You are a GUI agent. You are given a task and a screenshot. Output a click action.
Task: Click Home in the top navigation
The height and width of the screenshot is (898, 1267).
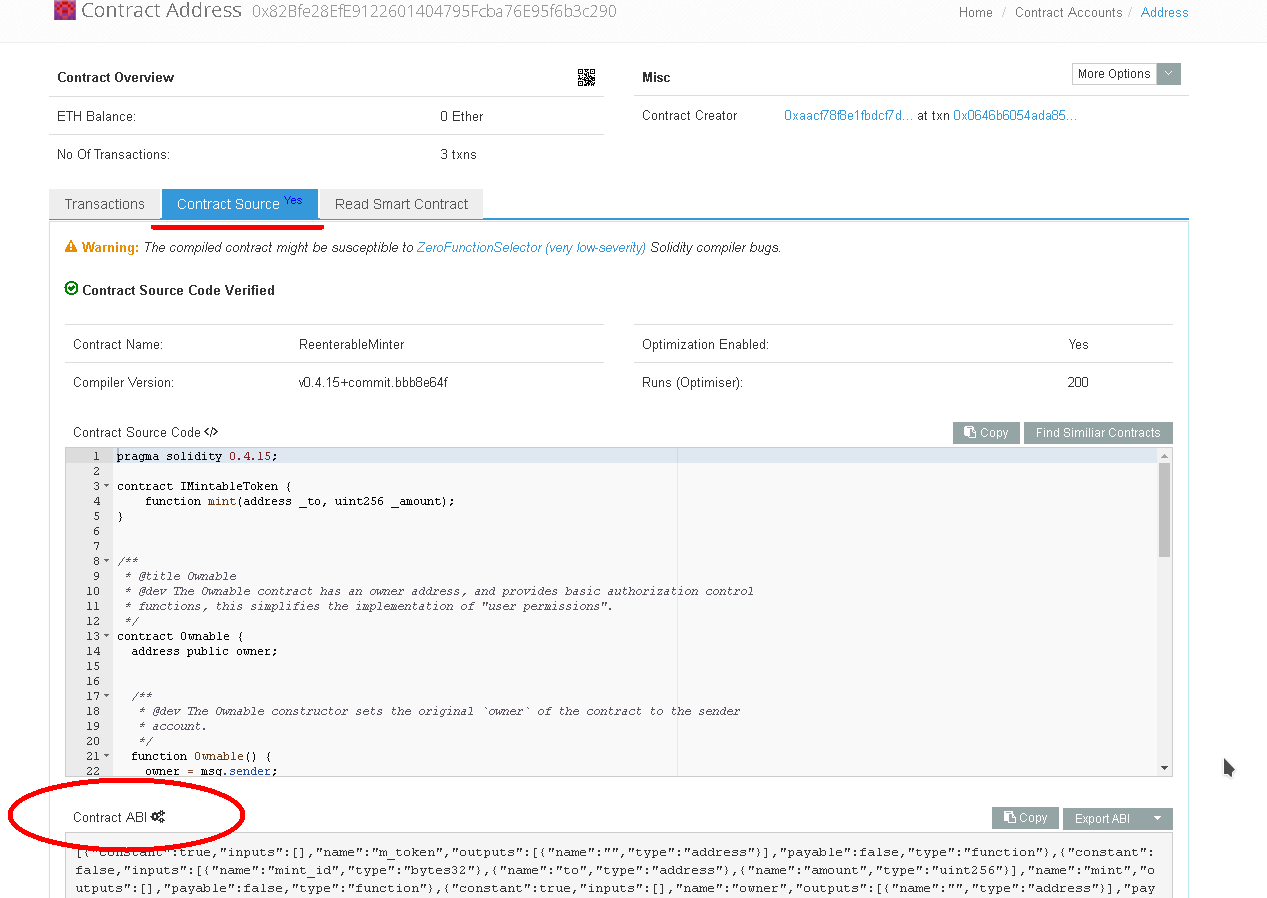(x=975, y=12)
